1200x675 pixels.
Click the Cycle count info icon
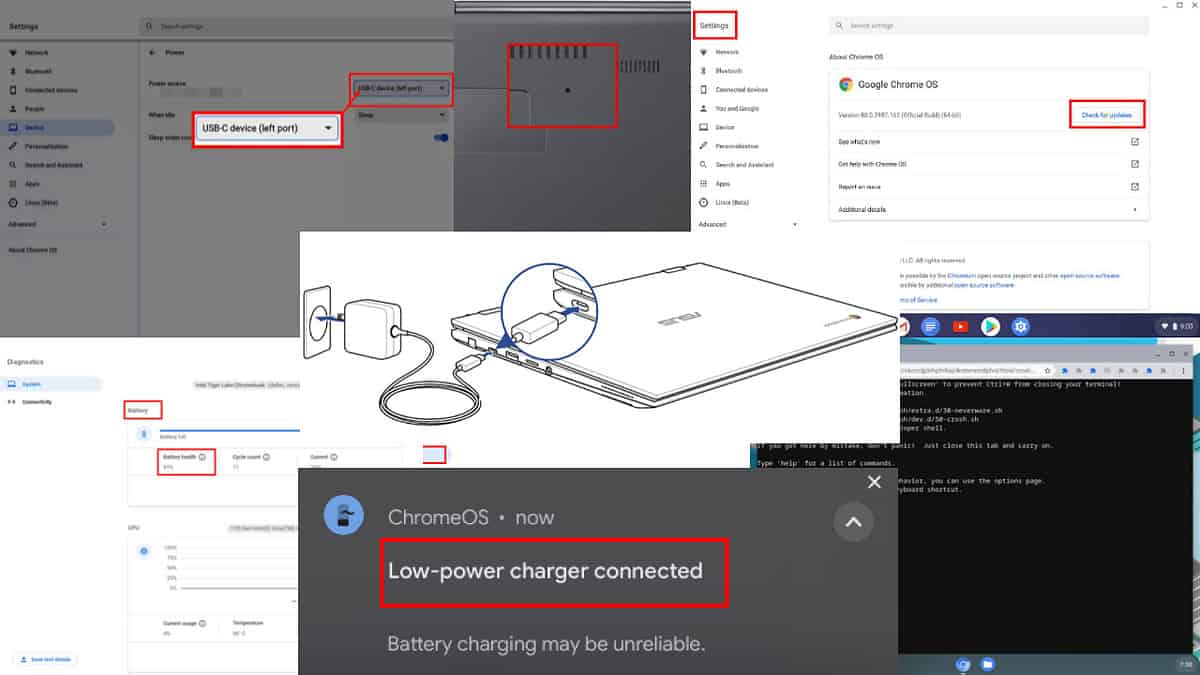[x=265, y=457]
